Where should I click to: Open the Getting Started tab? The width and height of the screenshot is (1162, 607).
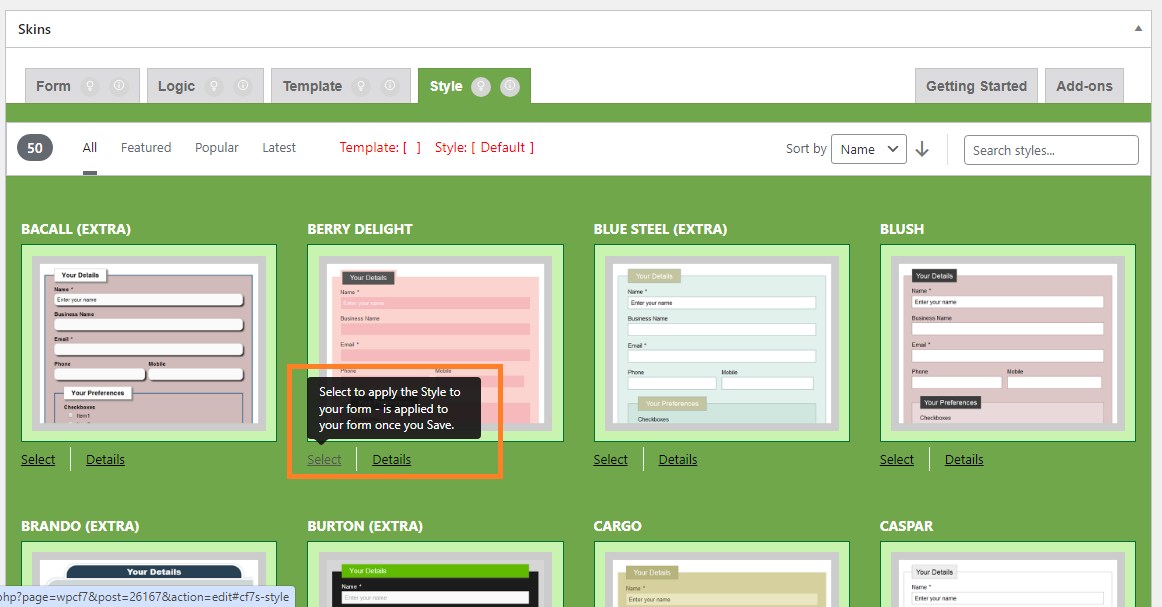[x=976, y=86]
